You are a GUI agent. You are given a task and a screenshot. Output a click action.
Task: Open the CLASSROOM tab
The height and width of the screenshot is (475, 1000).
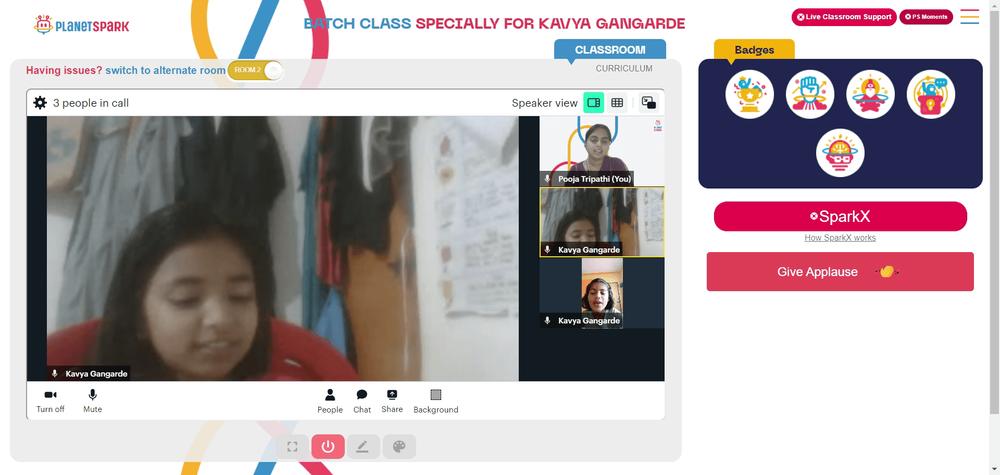pos(610,50)
